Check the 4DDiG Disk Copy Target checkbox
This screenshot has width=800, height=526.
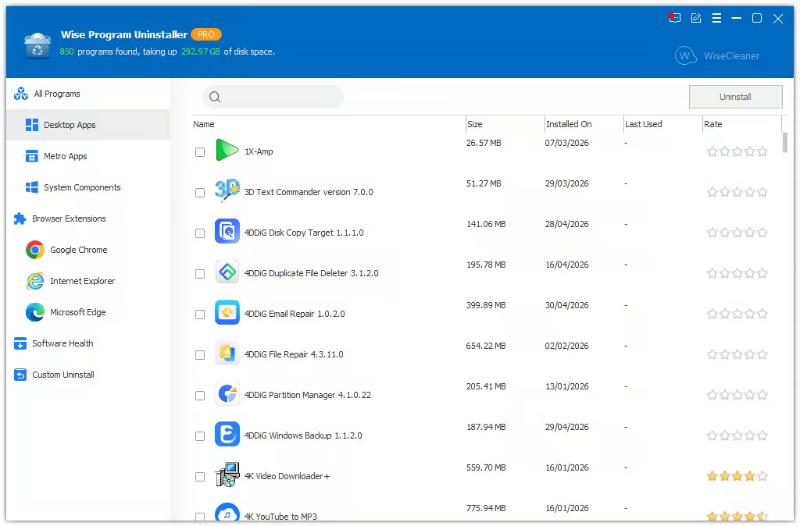coord(200,233)
